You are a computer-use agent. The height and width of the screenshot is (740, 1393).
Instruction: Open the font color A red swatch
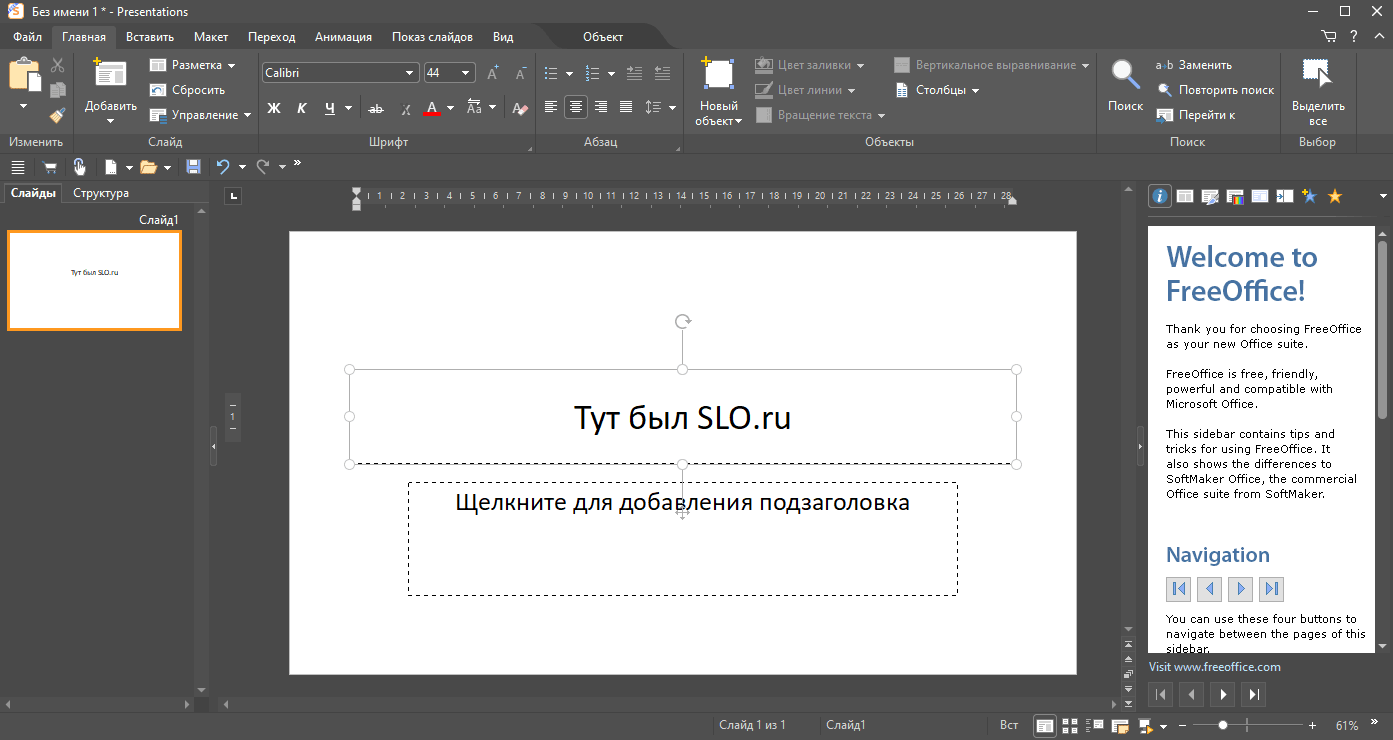pos(432,108)
